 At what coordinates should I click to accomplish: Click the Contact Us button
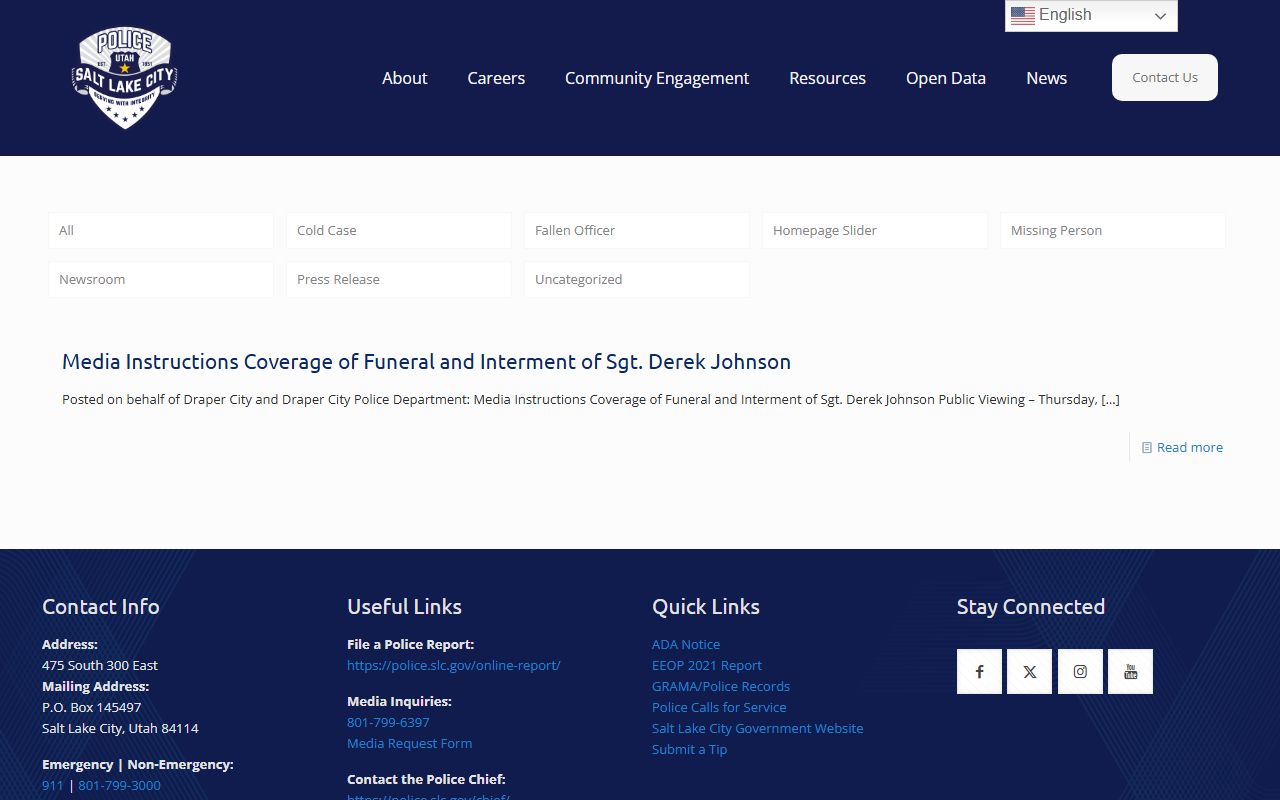click(1165, 77)
